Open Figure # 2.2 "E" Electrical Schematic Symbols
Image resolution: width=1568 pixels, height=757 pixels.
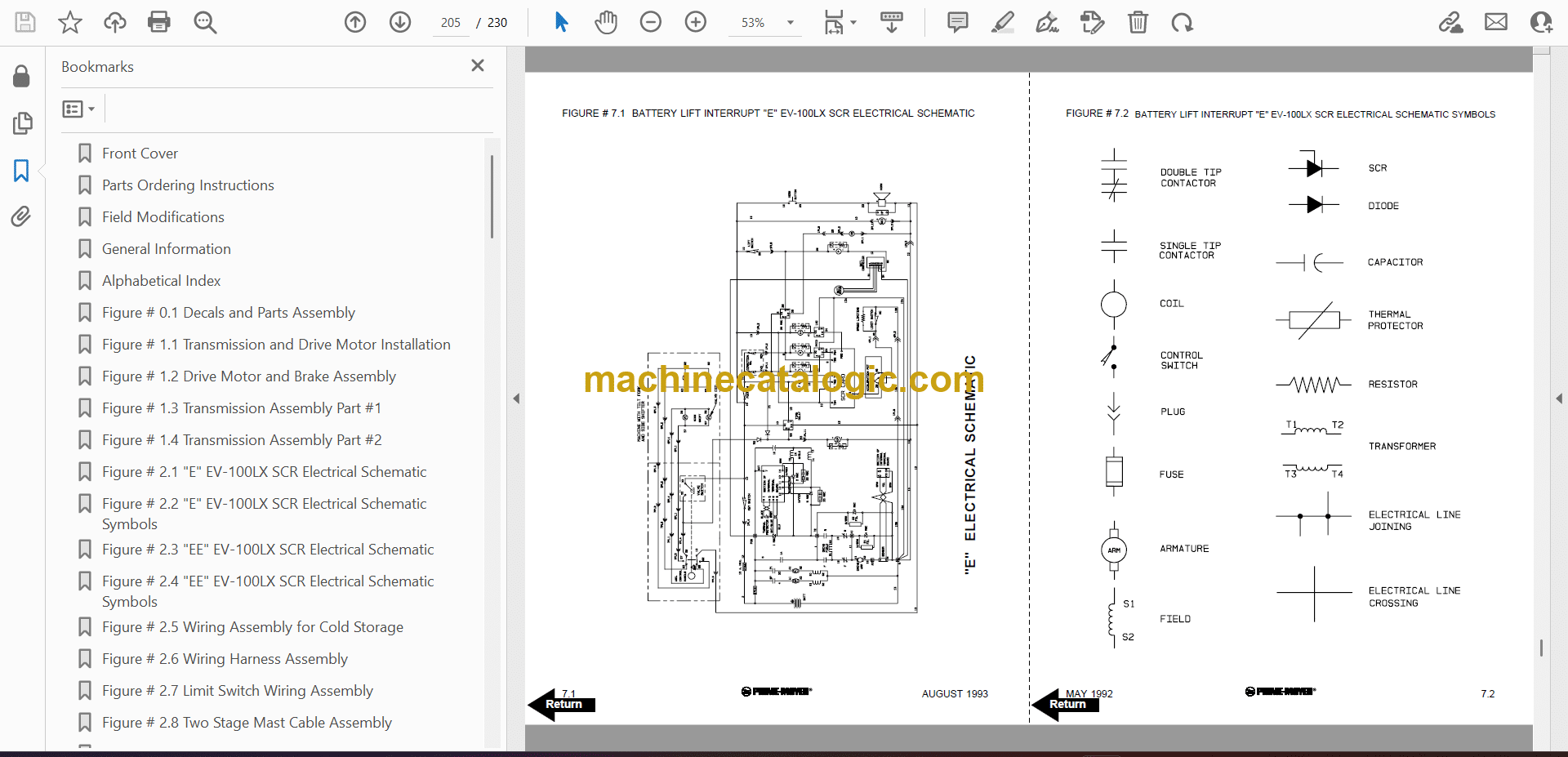click(265, 514)
